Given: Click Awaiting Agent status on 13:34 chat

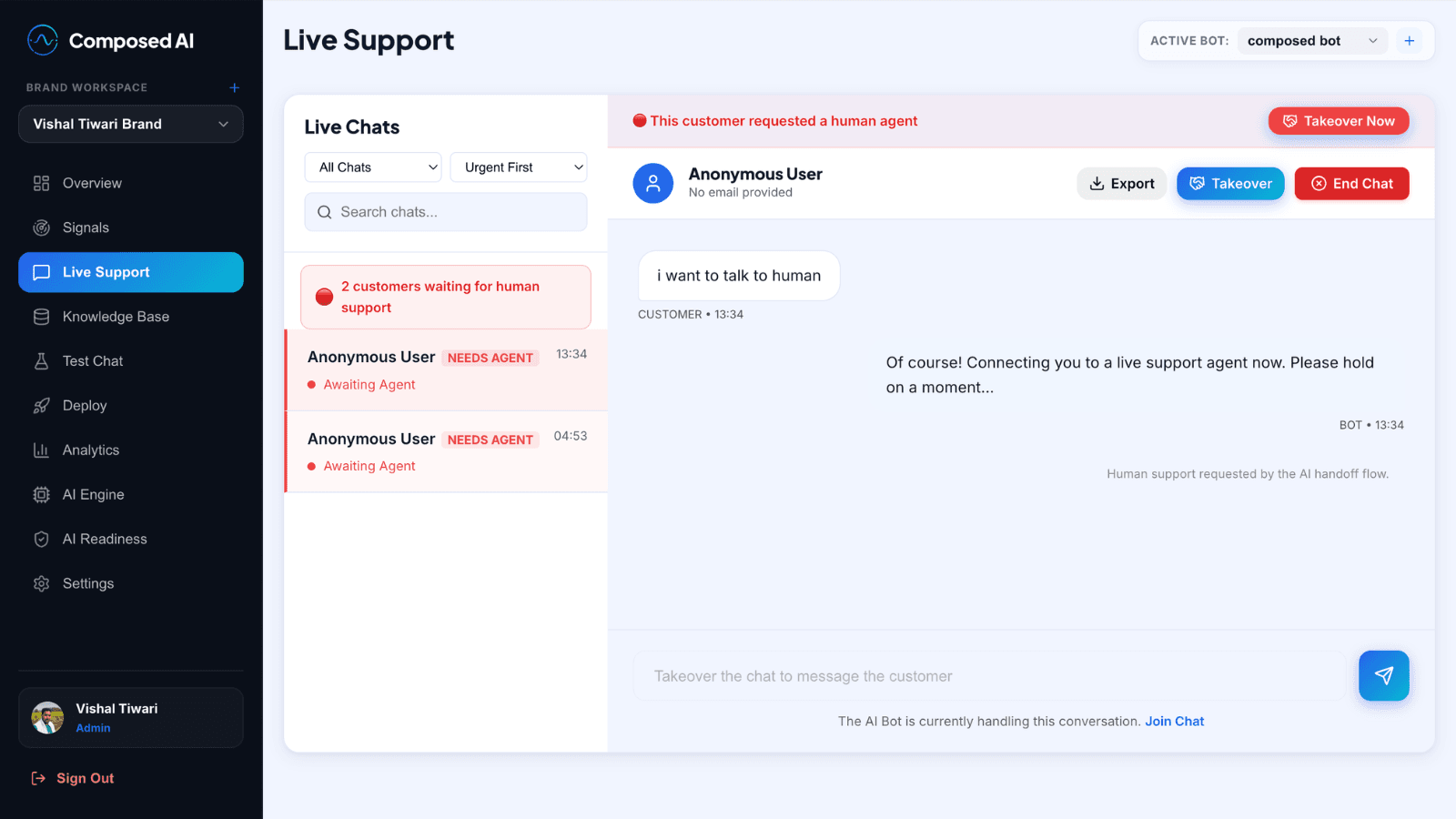Looking at the screenshot, I should coord(361,385).
